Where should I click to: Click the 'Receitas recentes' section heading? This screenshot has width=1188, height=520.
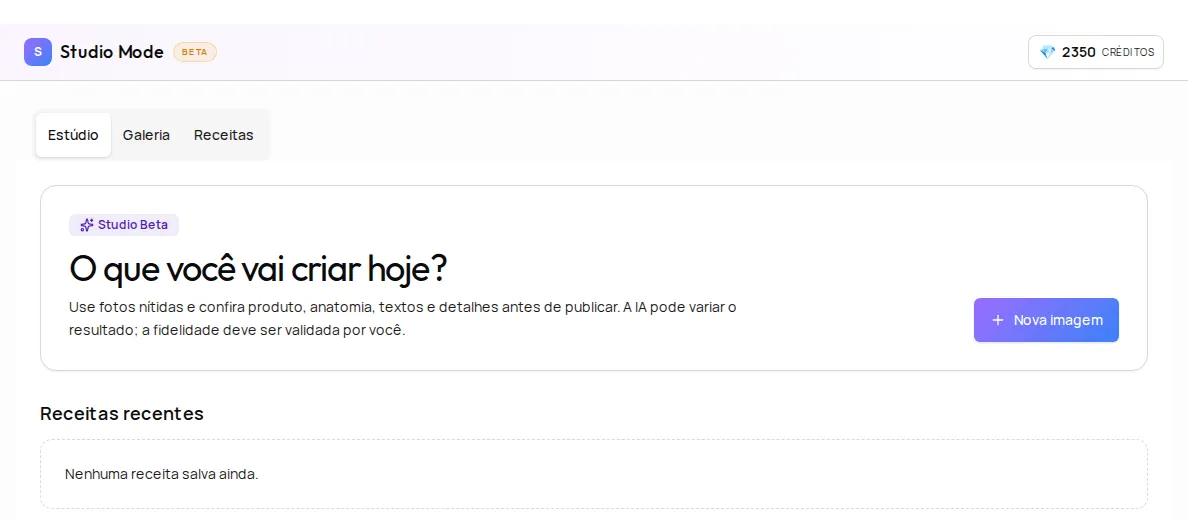coord(122,414)
